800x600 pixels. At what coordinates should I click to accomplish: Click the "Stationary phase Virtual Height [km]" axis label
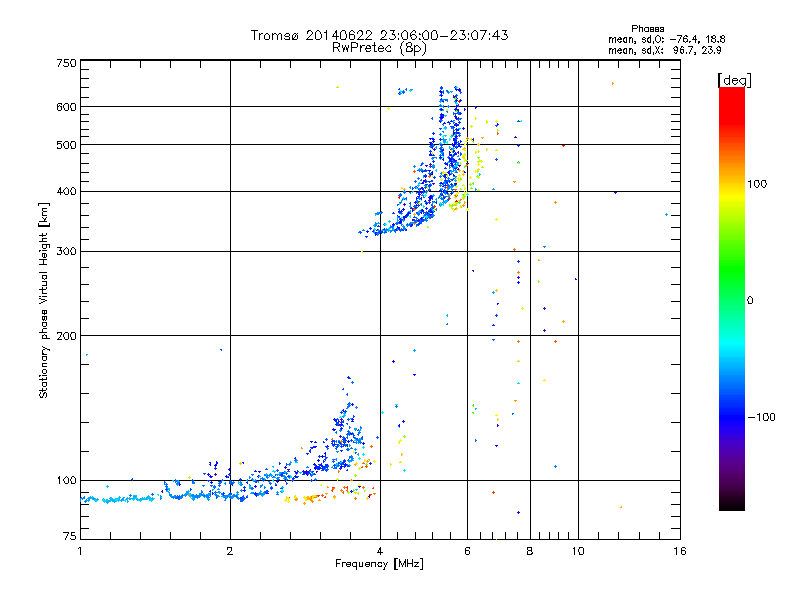pos(43,300)
